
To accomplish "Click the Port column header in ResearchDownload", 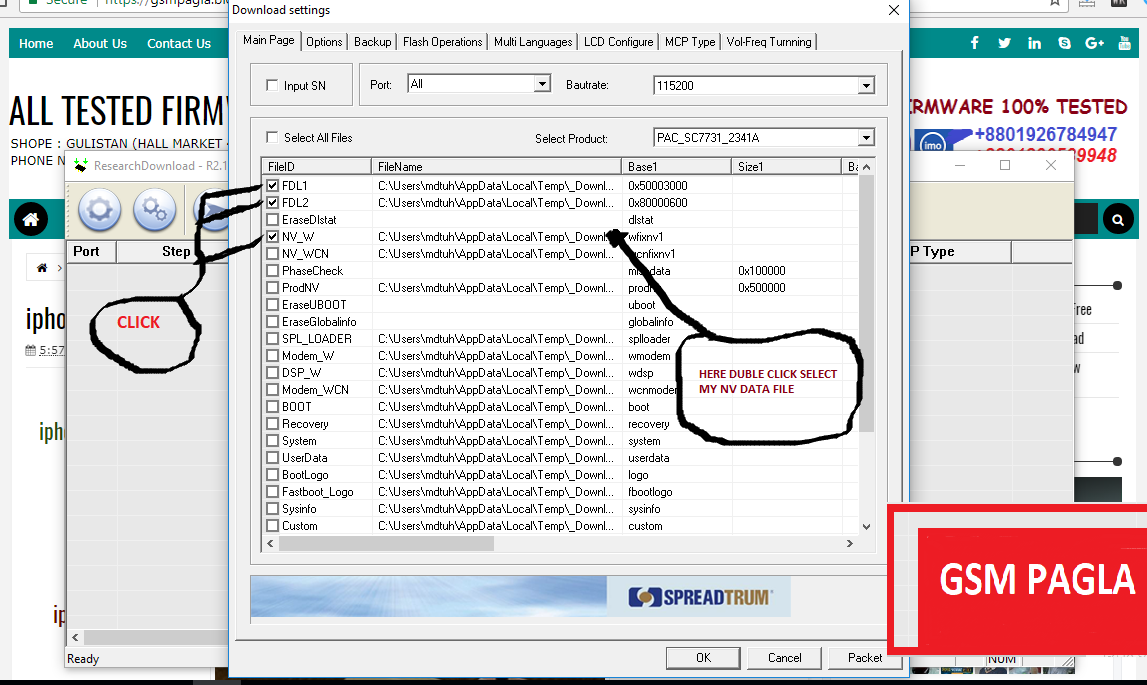I will point(91,251).
